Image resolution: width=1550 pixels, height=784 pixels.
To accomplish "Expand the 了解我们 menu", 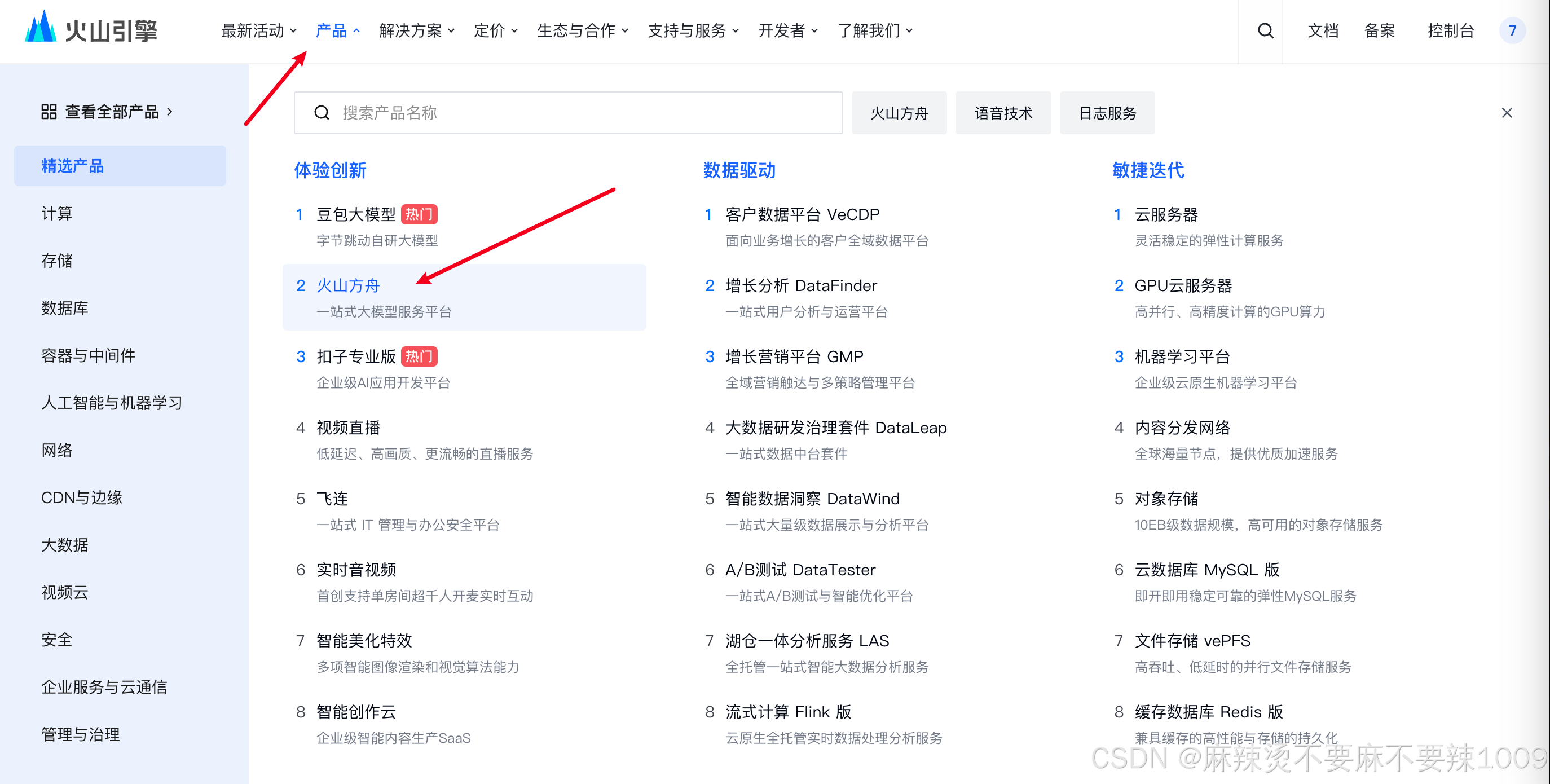I will [x=874, y=30].
